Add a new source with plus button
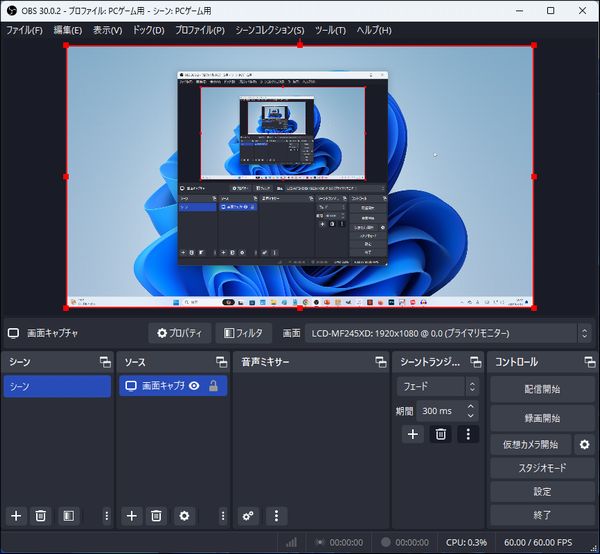Screen dimensions: 600x554 132,516
